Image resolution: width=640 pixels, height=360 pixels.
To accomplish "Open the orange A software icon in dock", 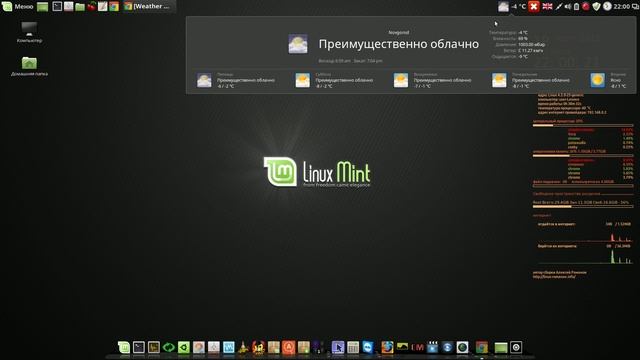I will [289, 347].
